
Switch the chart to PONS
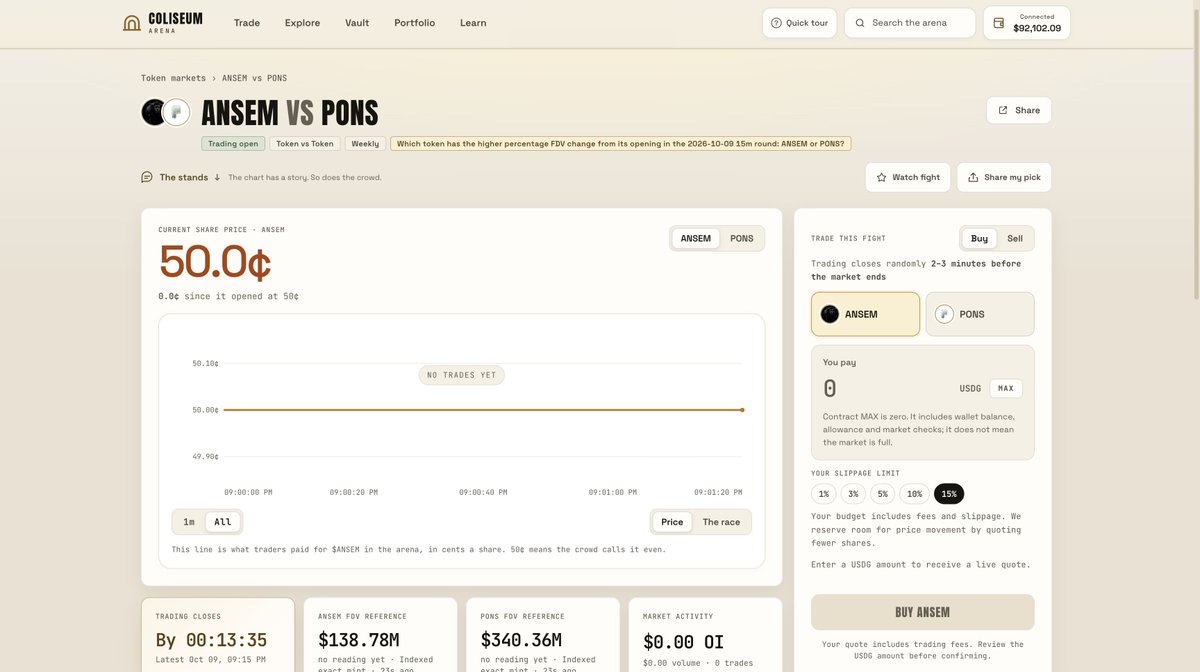point(742,238)
